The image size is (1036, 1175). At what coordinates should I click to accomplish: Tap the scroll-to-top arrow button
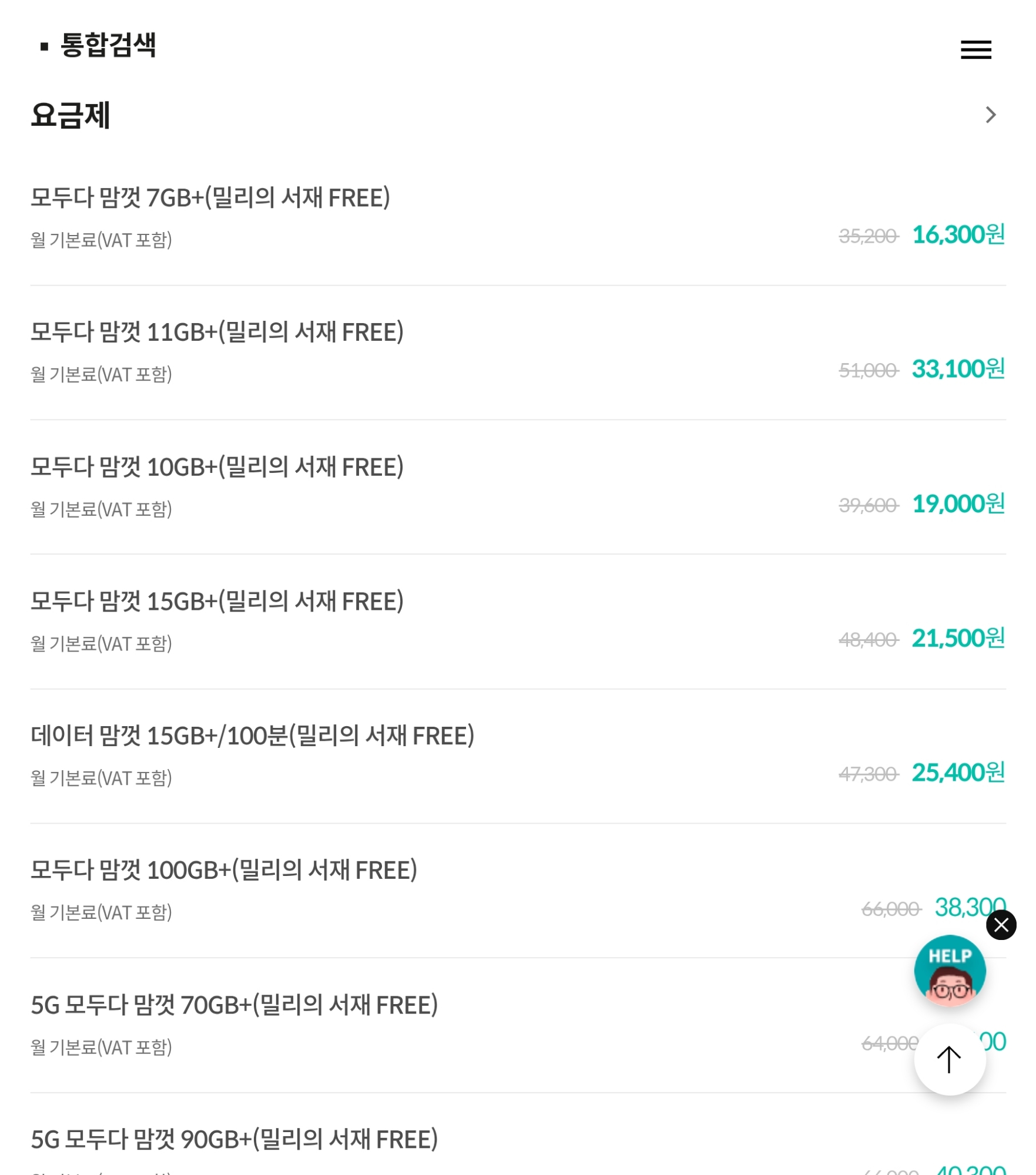[949, 1059]
